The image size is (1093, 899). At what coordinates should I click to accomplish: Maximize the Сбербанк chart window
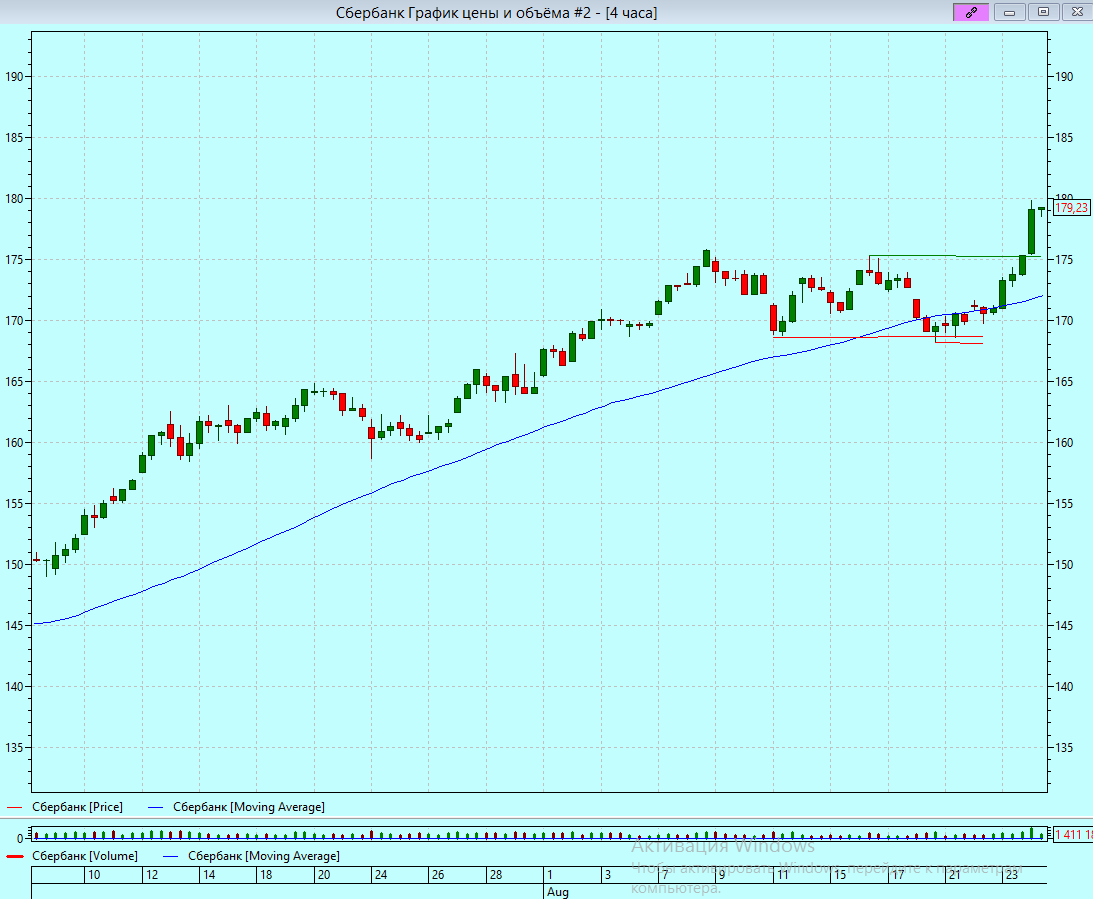(x=1043, y=12)
